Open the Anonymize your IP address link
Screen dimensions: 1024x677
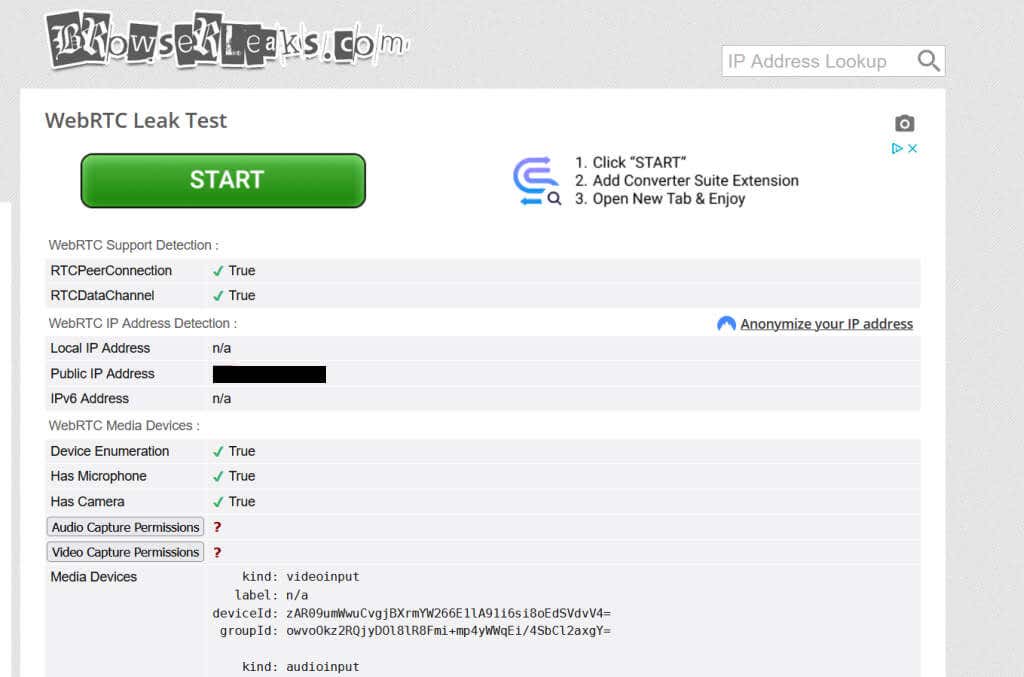pyautogui.click(x=826, y=324)
